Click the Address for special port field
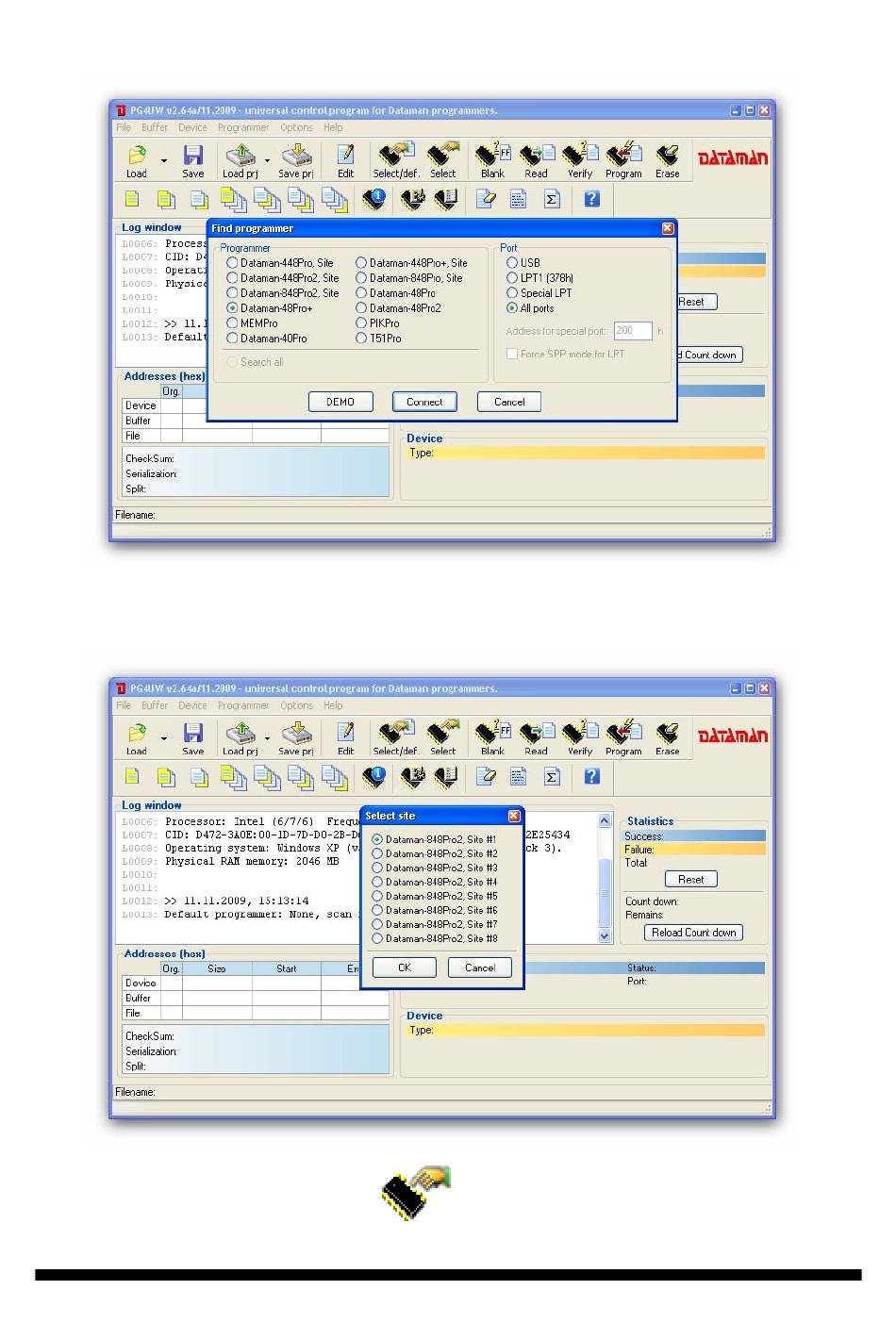The height and width of the screenshot is (1323, 896). coord(633,331)
